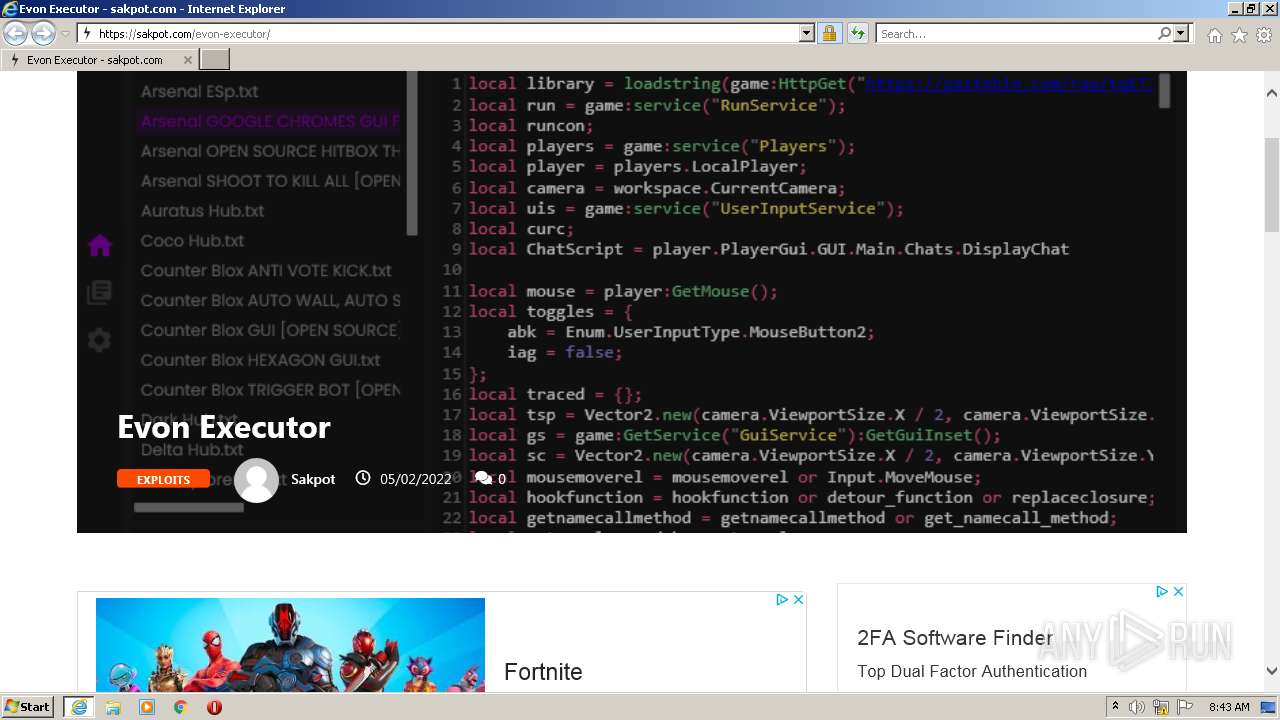Open the network tray icon

point(1161,707)
